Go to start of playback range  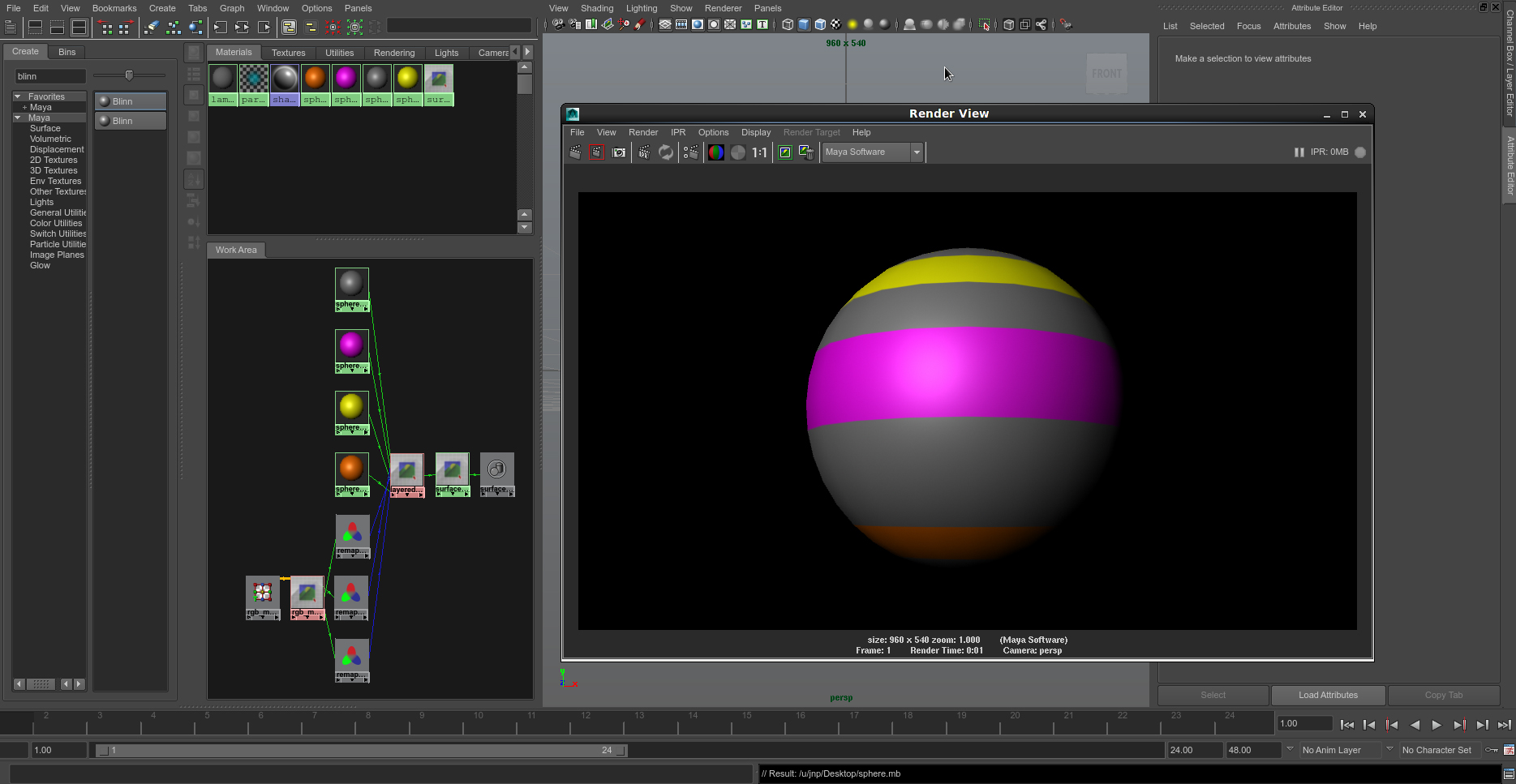click(1346, 725)
